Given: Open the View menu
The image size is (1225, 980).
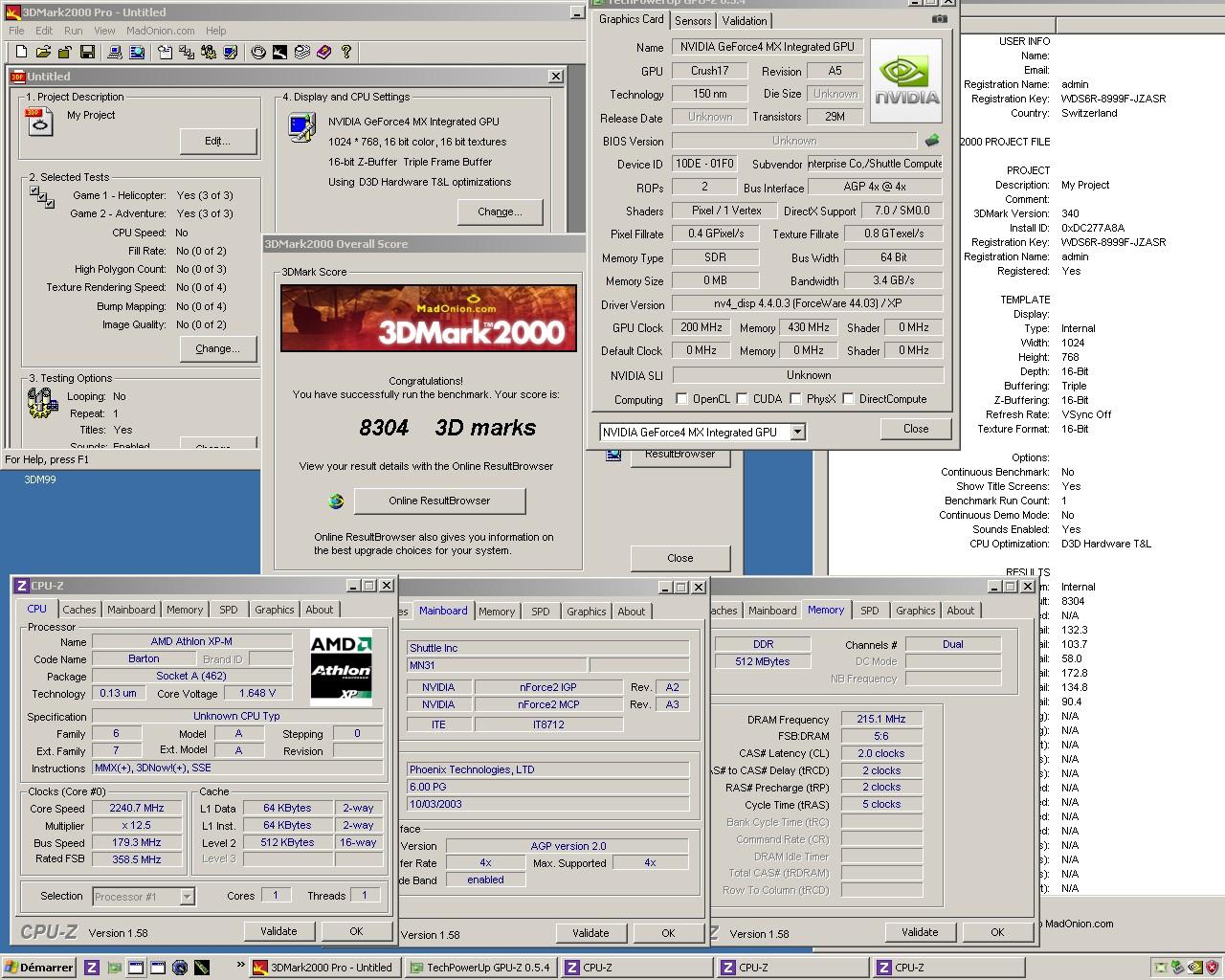Looking at the screenshot, I should pos(104,31).
